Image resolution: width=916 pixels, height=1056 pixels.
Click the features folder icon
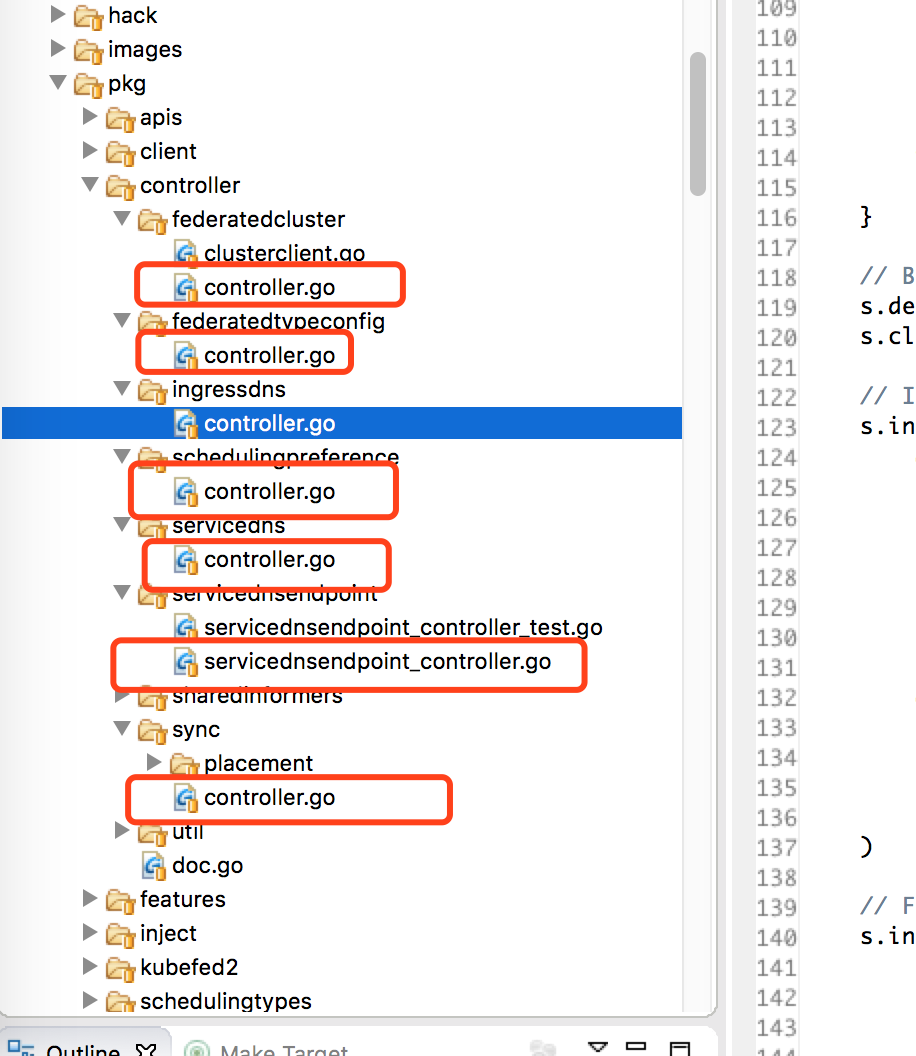pos(121,900)
